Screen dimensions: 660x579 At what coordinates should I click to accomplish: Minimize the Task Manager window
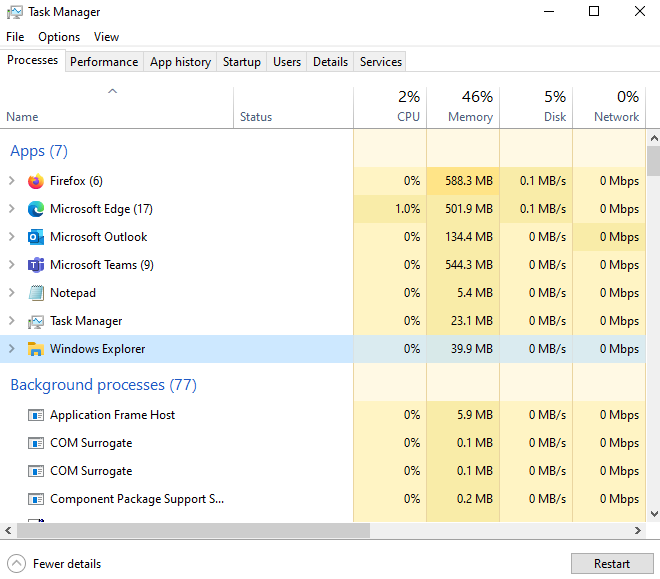click(x=549, y=11)
